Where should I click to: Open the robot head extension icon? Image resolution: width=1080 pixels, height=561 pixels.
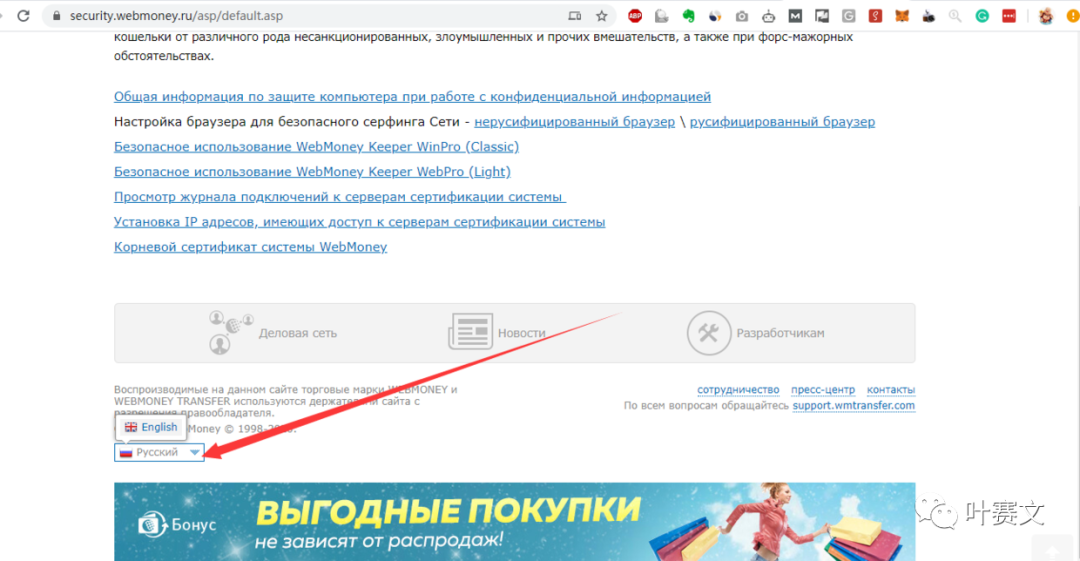(x=769, y=15)
